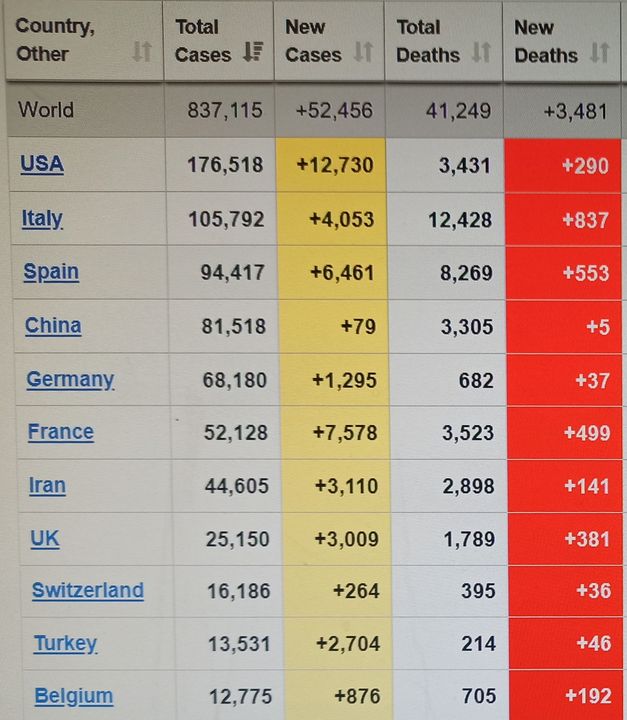Sort by Country, Other column arrows
The width and height of the screenshot is (627, 720).
tap(141, 51)
